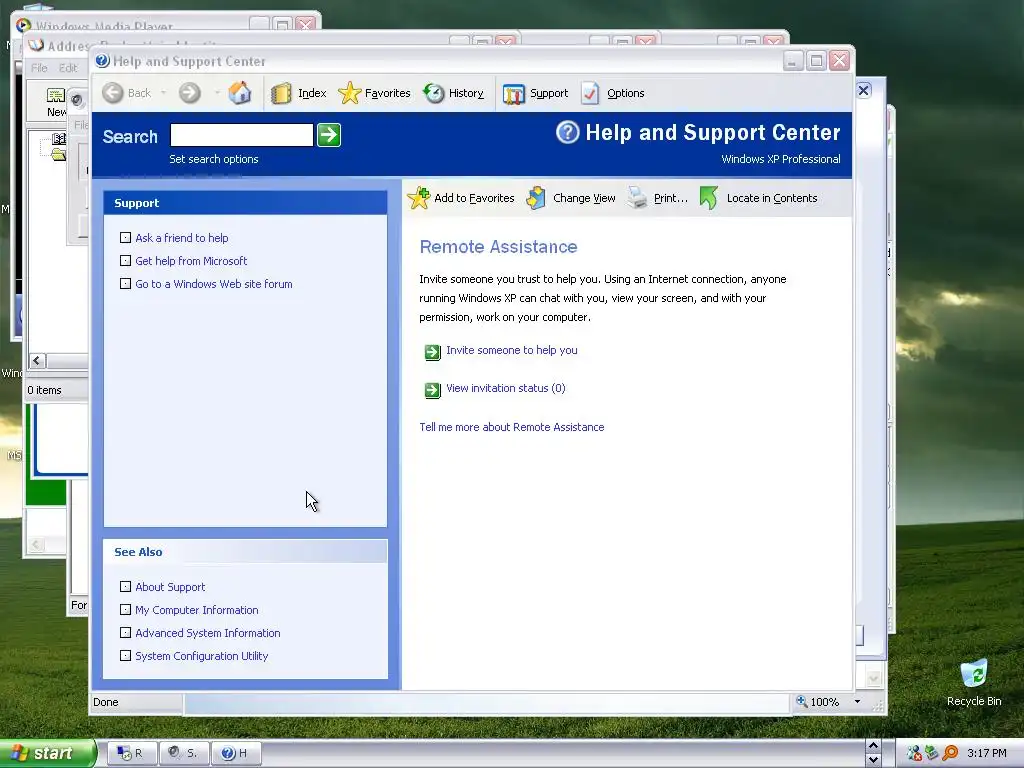Click Add to Favorites star icon

[x=419, y=198]
